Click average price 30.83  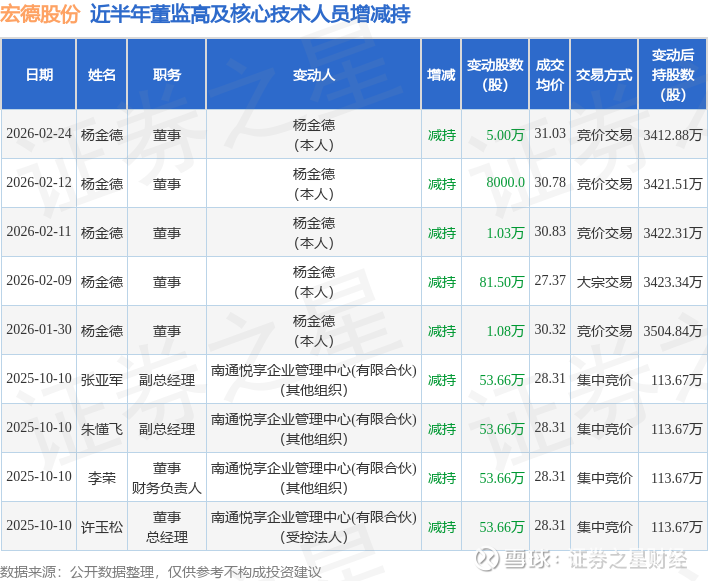(x=550, y=232)
